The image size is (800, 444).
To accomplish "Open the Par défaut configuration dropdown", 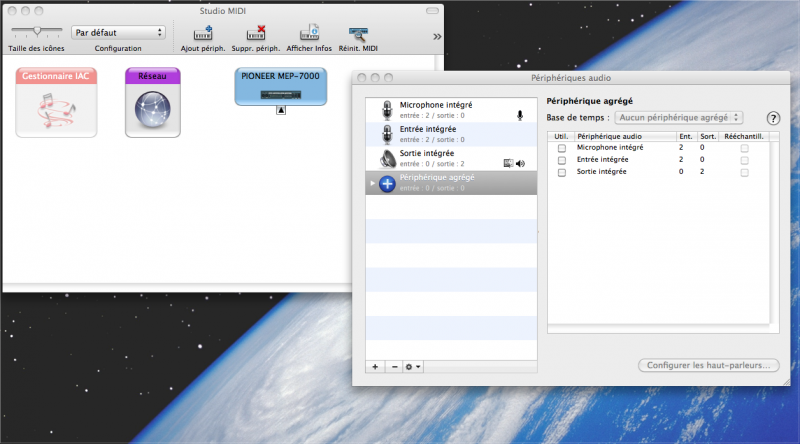I will point(118,32).
